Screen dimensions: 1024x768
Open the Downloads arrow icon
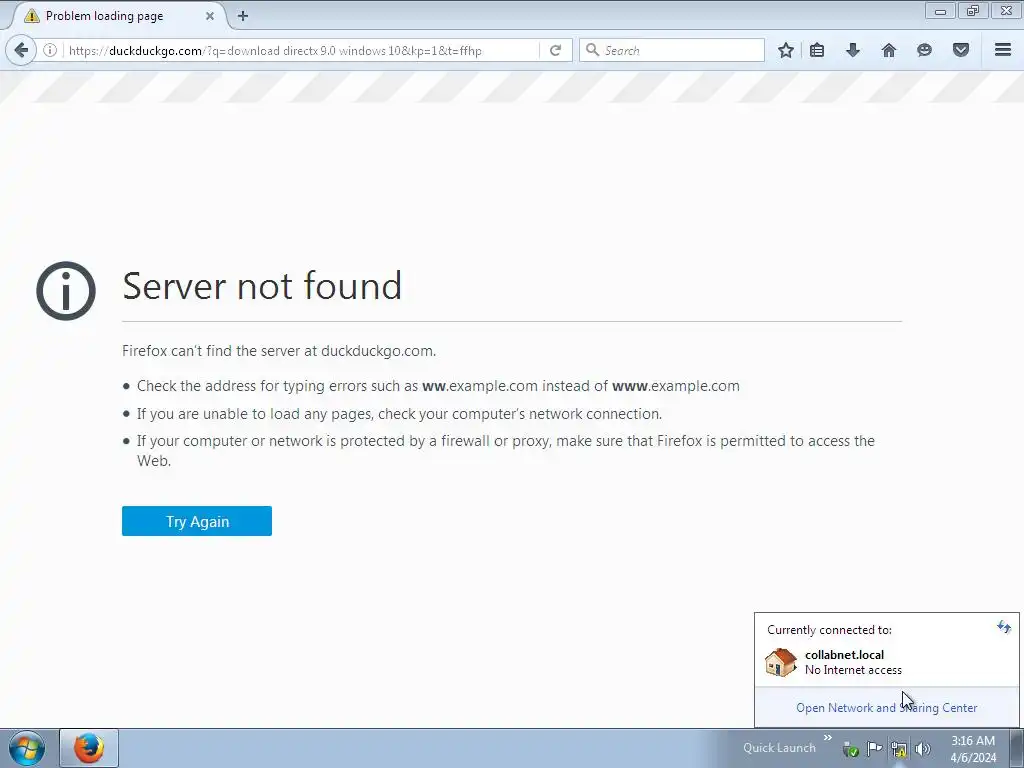click(x=852, y=50)
